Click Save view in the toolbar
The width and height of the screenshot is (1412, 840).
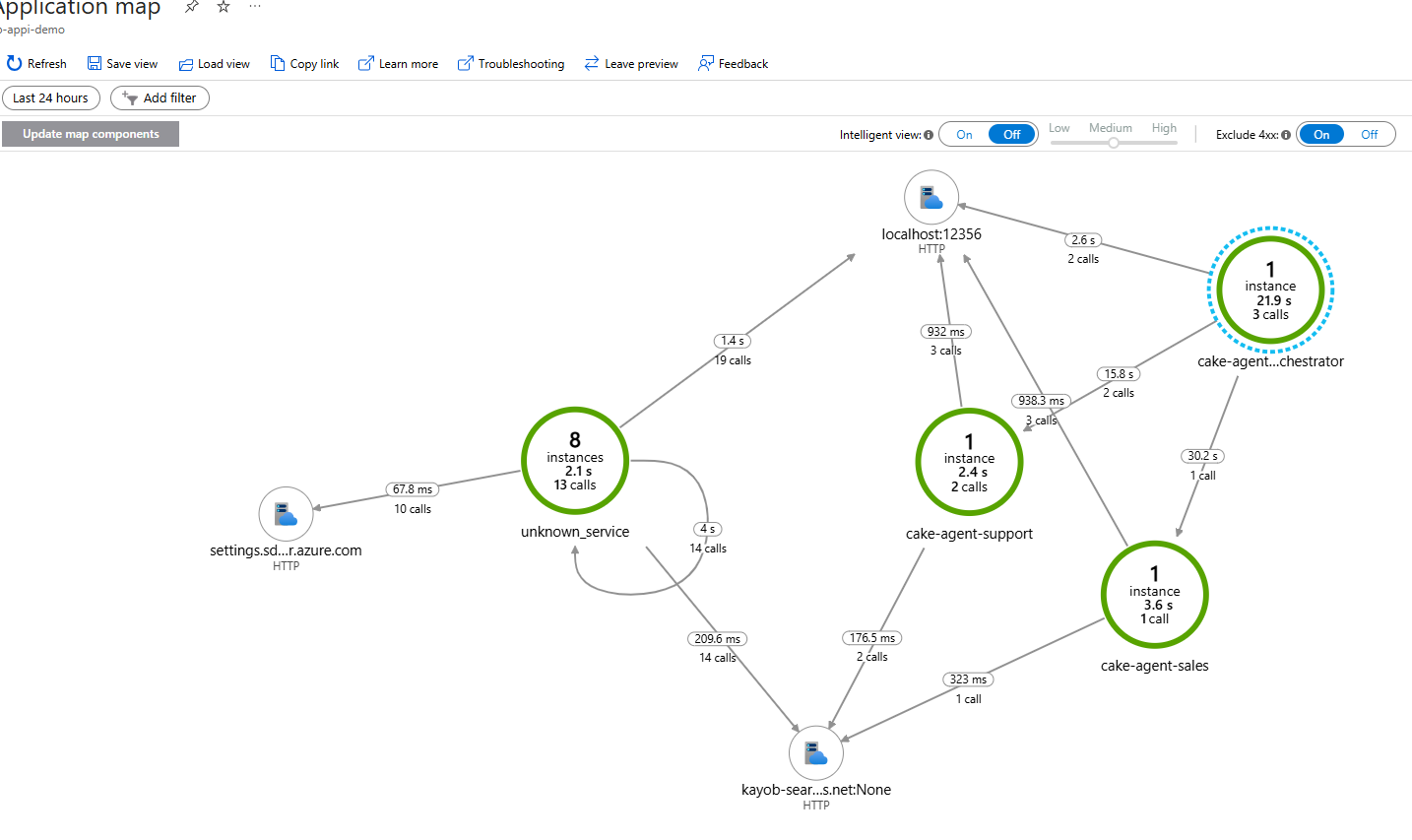coord(122,64)
